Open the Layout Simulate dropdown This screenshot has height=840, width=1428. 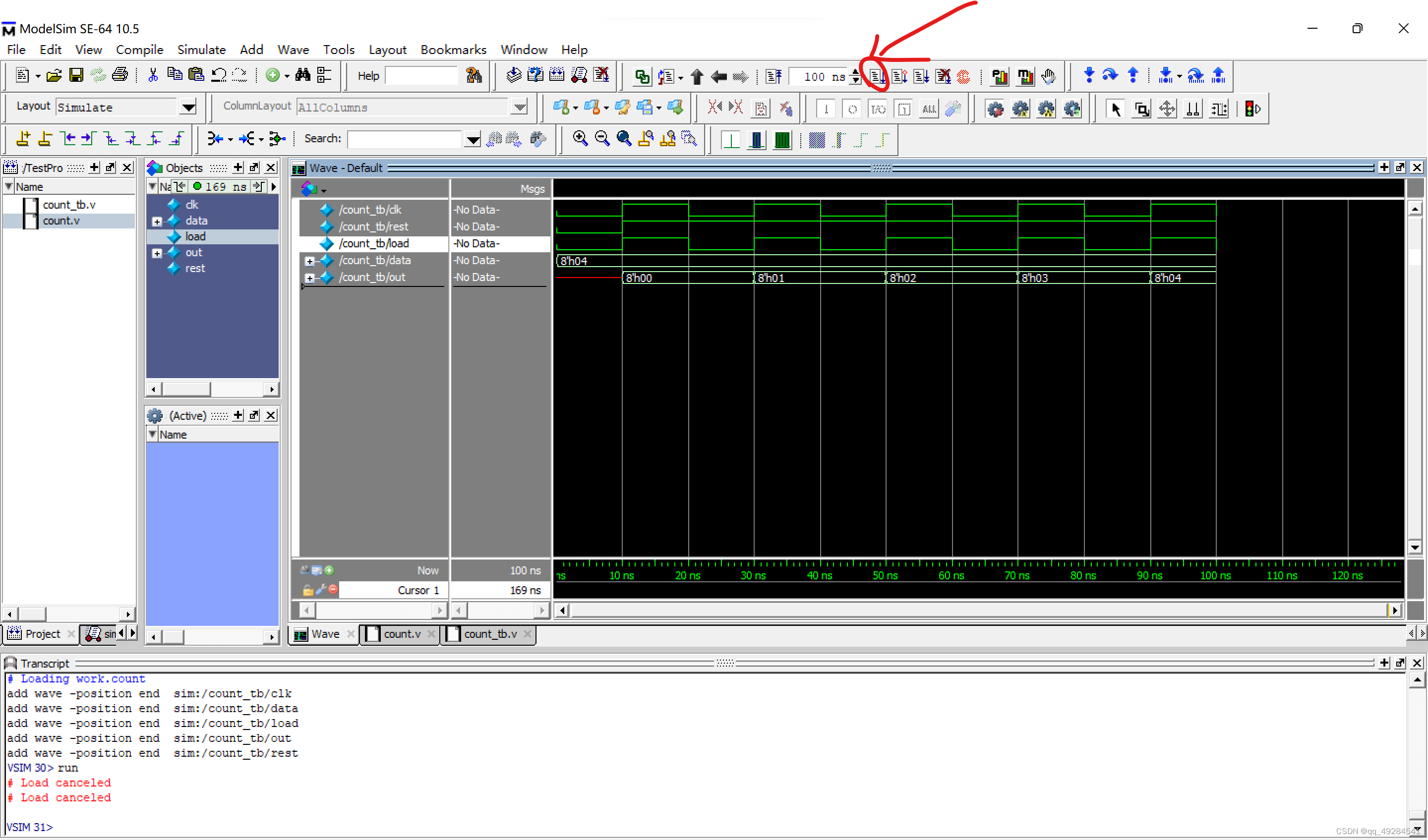pyautogui.click(x=188, y=107)
